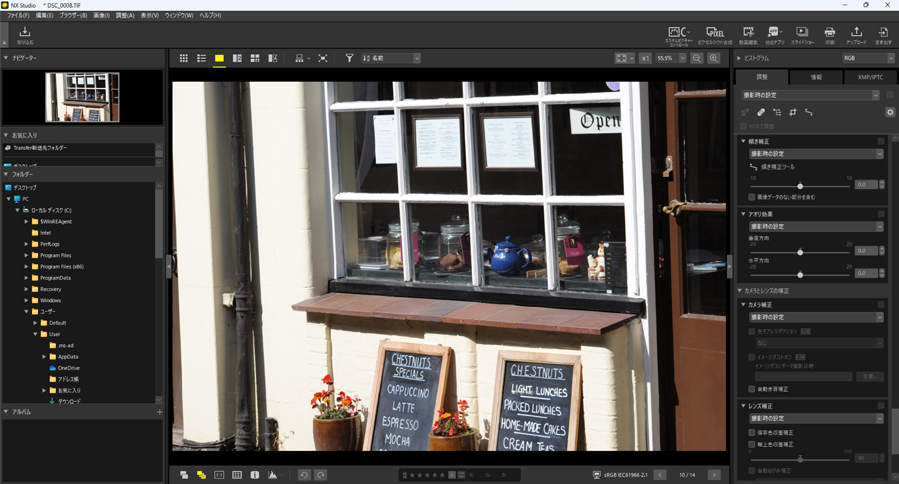Click the zoom in magnifier
Viewport: 899px width, 484px height.
pos(713,59)
